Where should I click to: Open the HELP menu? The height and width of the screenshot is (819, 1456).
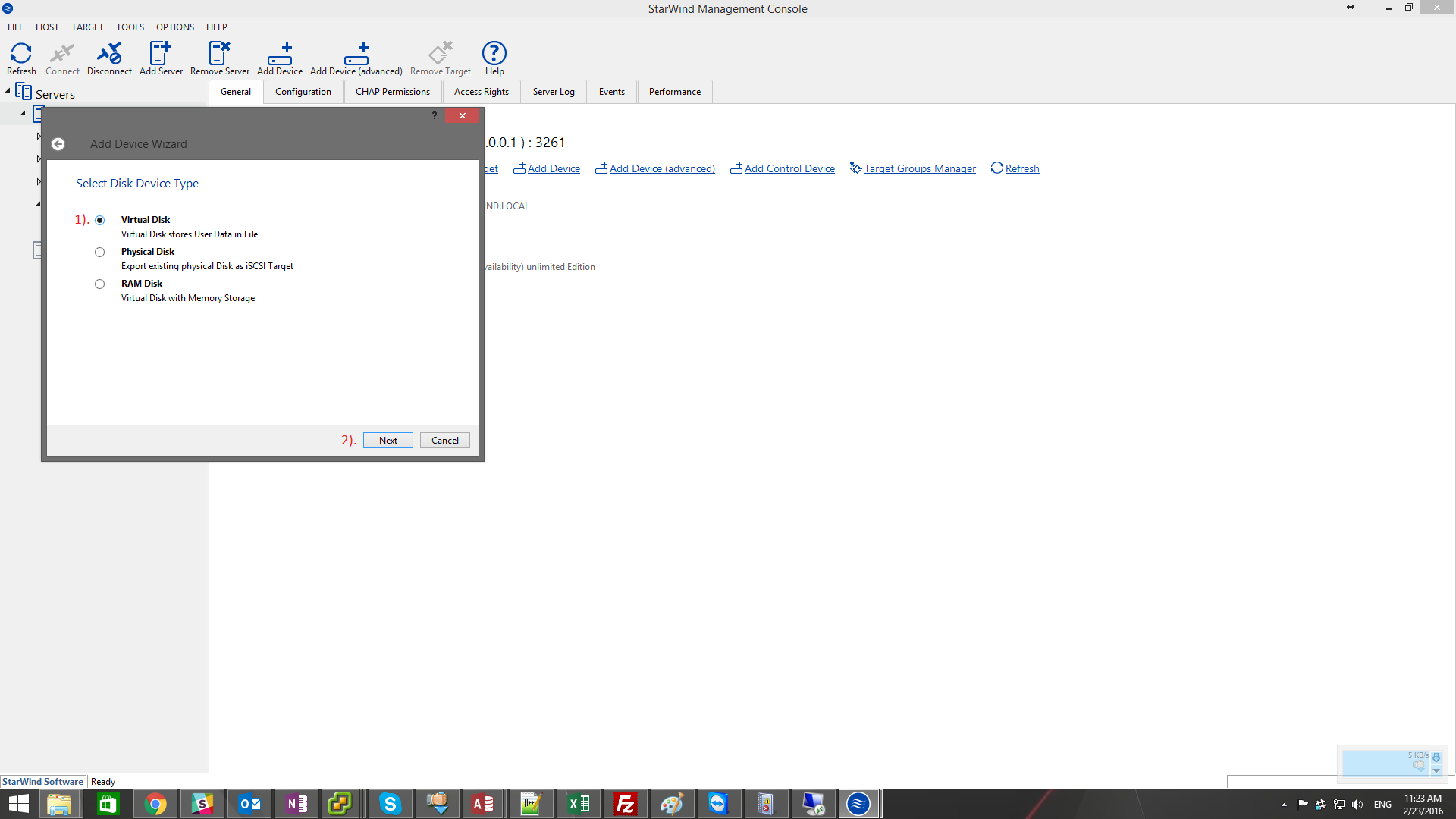tap(217, 27)
